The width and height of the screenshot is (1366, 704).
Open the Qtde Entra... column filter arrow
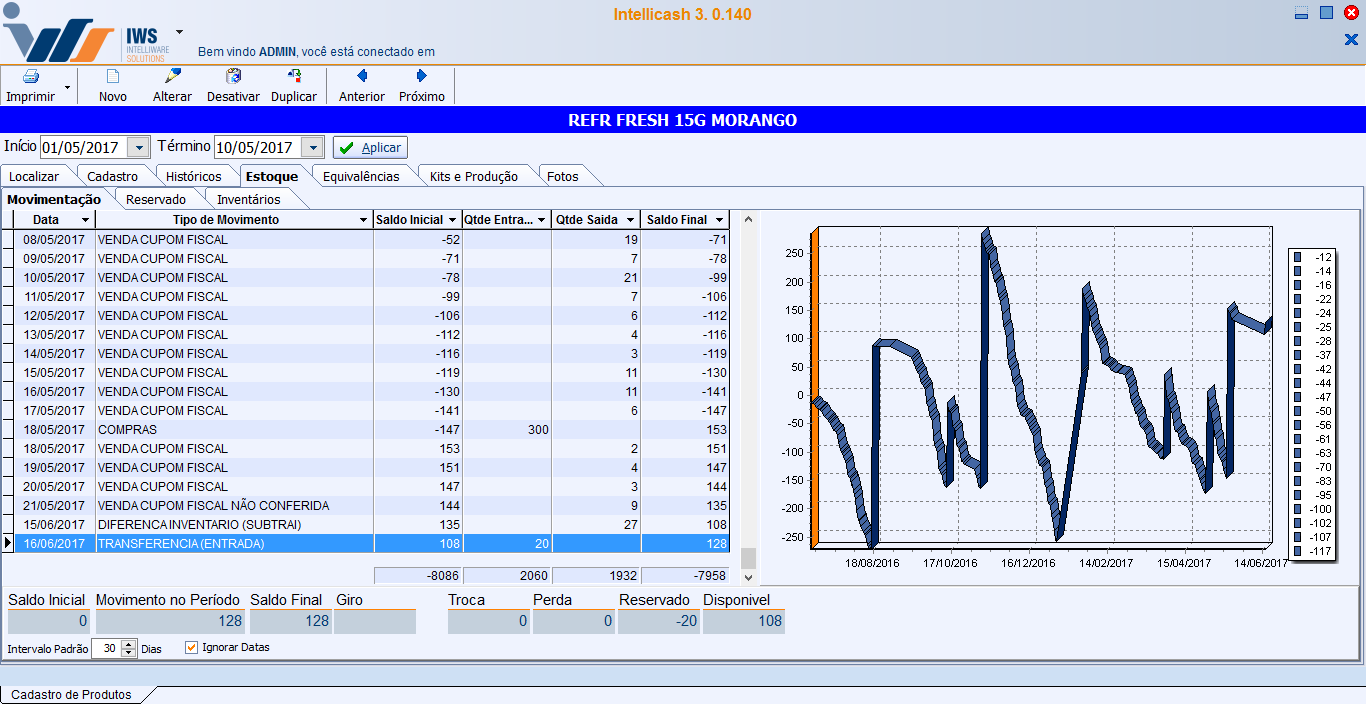pyautogui.click(x=542, y=220)
